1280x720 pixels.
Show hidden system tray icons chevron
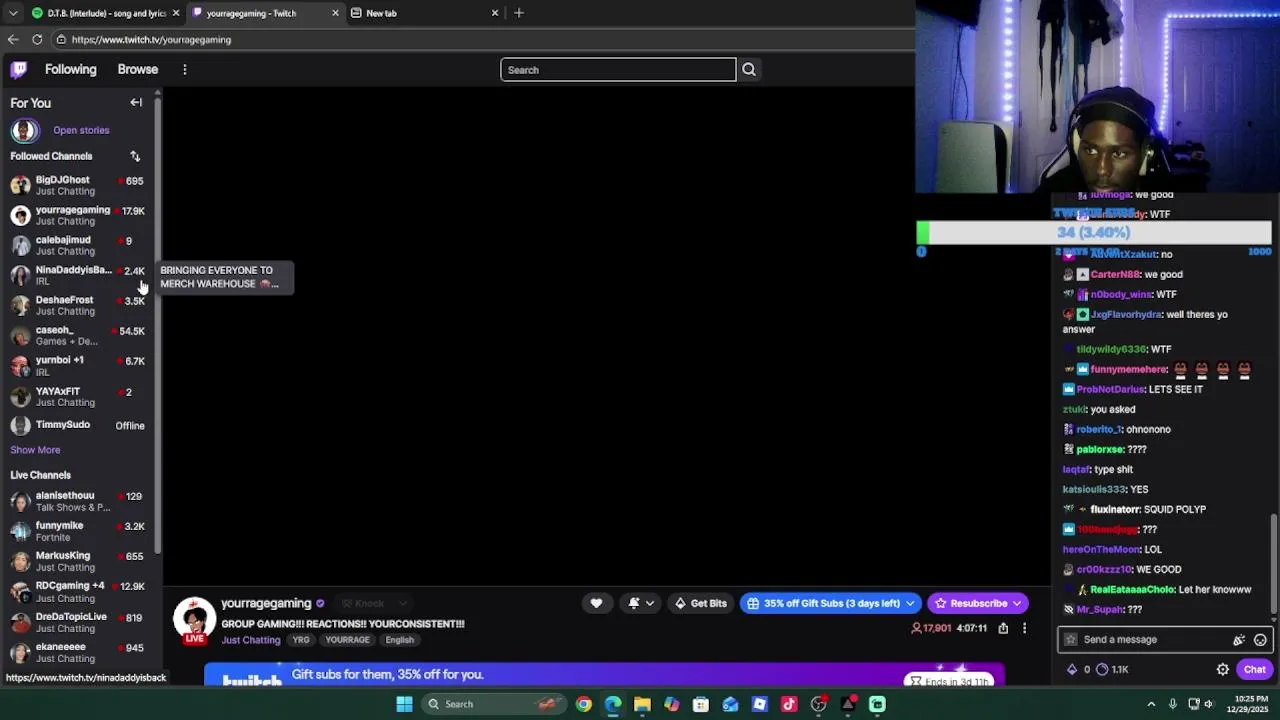[x=1151, y=704]
